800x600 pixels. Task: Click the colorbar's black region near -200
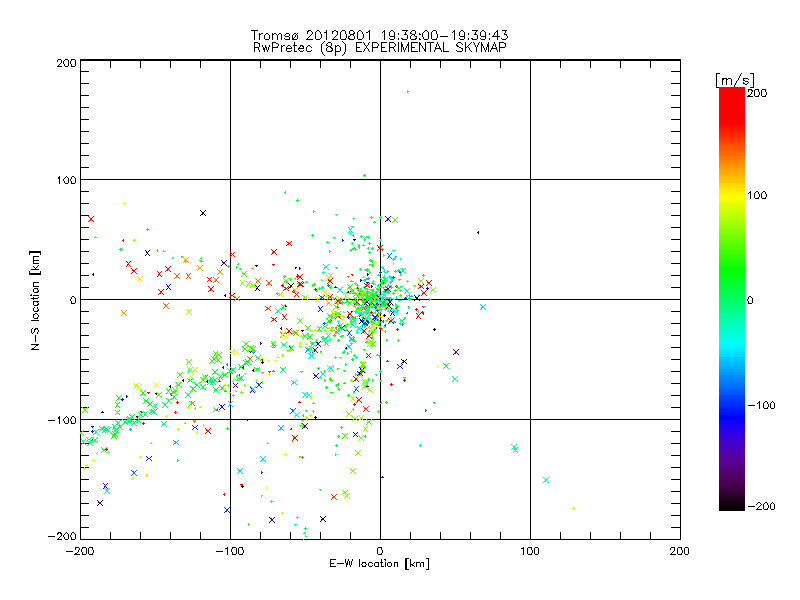[732, 503]
